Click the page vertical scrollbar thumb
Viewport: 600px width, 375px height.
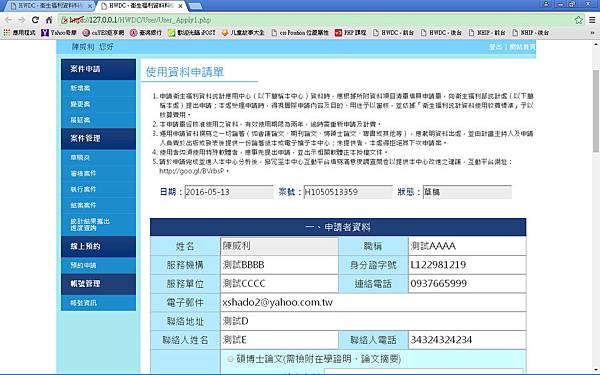596,111
